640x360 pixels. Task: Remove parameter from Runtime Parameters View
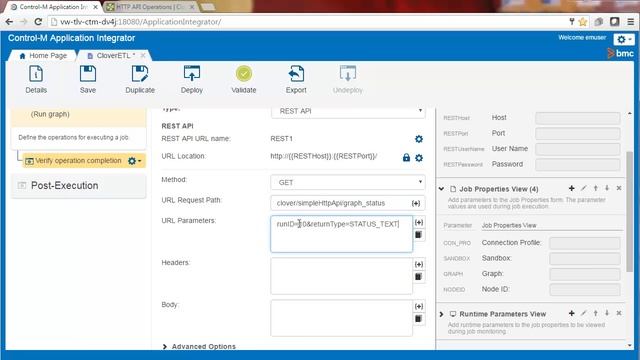619,313
